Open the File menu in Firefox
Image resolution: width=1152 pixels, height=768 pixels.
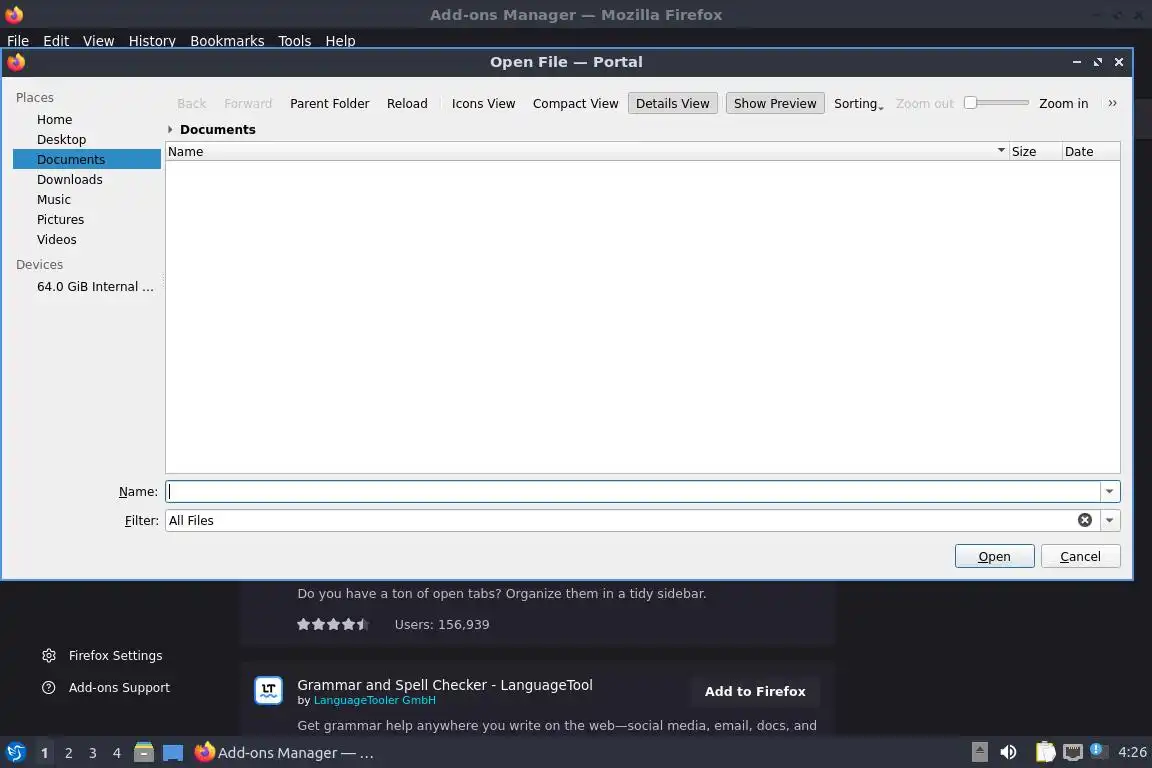click(x=18, y=41)
